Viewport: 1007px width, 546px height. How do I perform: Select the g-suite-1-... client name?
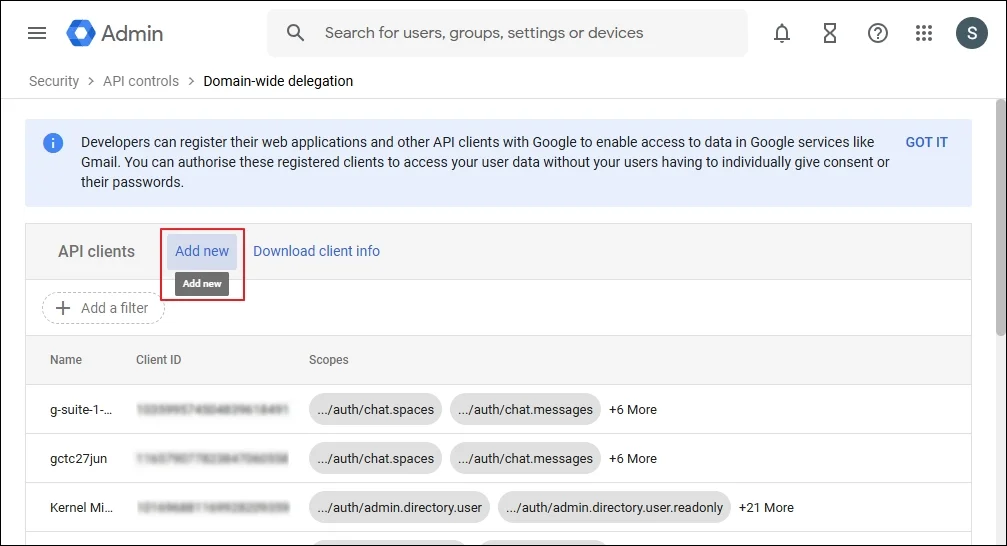81,409
